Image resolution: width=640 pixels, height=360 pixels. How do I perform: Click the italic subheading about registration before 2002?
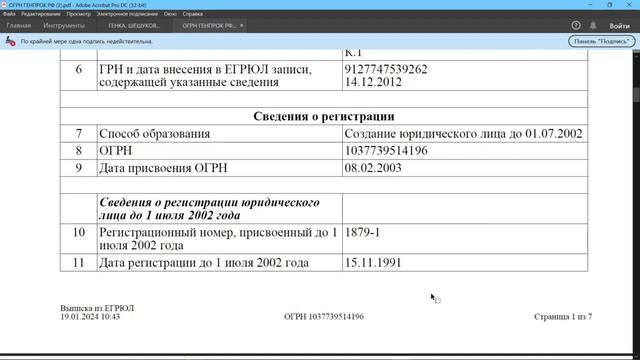pyautogui.click(x=209, y=209)
